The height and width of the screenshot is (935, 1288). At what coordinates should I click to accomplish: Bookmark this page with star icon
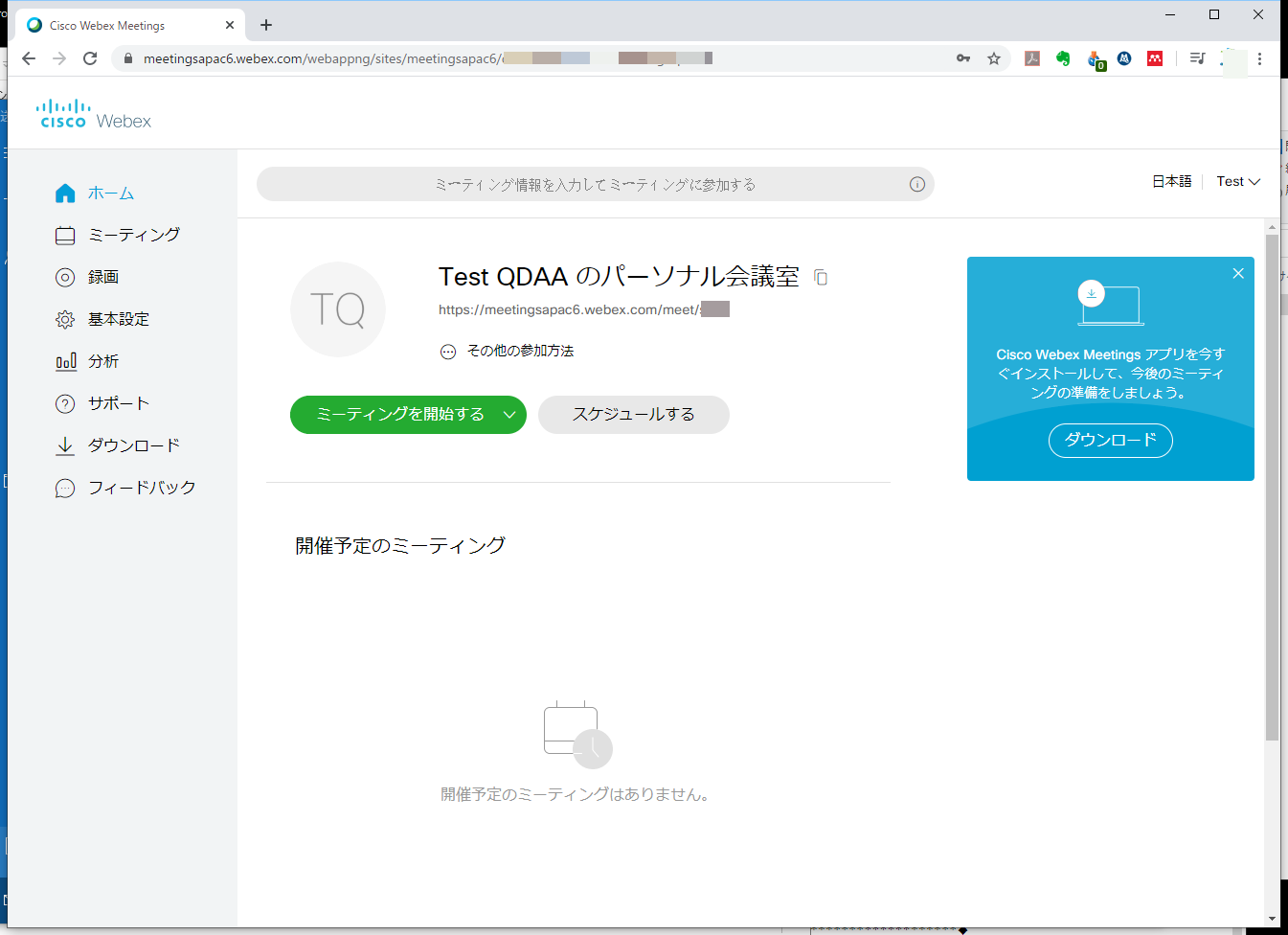tap(994, 58)
